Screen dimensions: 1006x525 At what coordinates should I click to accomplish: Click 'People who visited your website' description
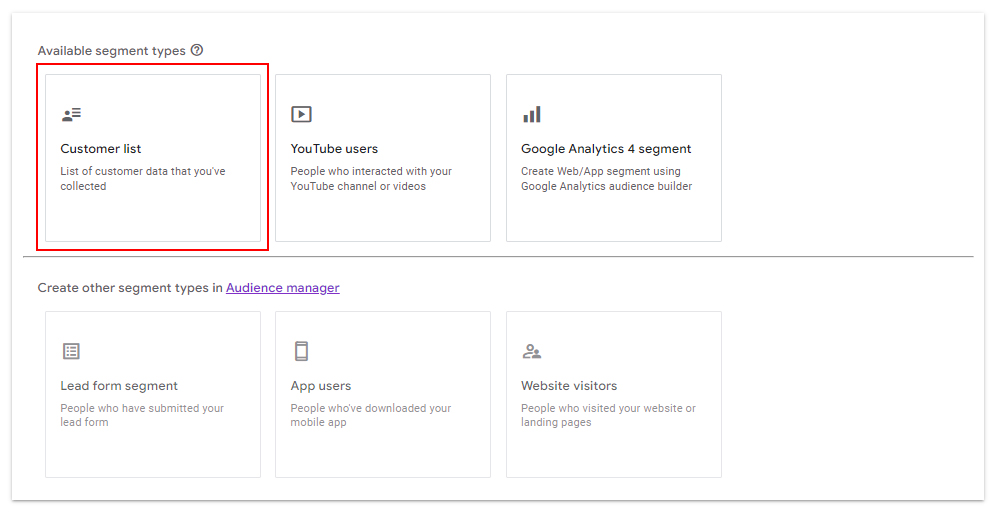(608, 415)
